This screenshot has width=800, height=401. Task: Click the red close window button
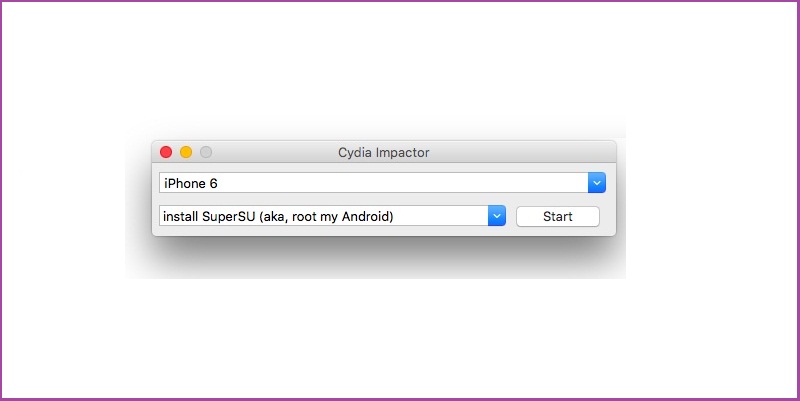click(x=166, y=152)
